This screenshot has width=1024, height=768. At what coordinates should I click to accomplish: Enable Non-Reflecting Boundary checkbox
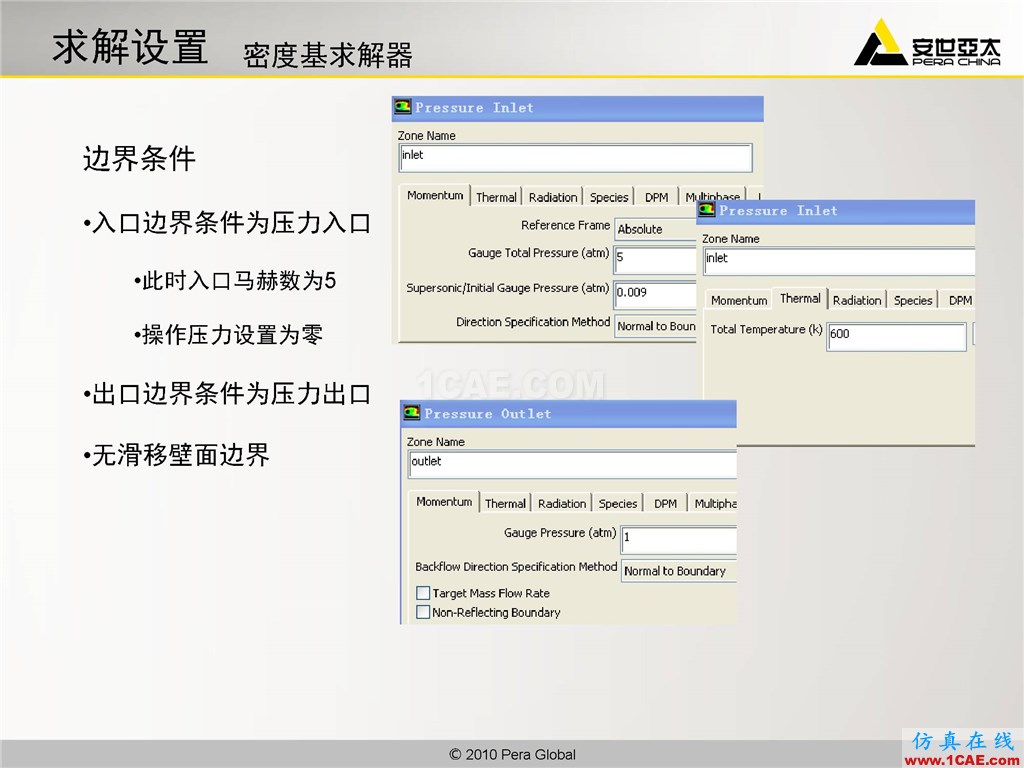click(423, 612)
